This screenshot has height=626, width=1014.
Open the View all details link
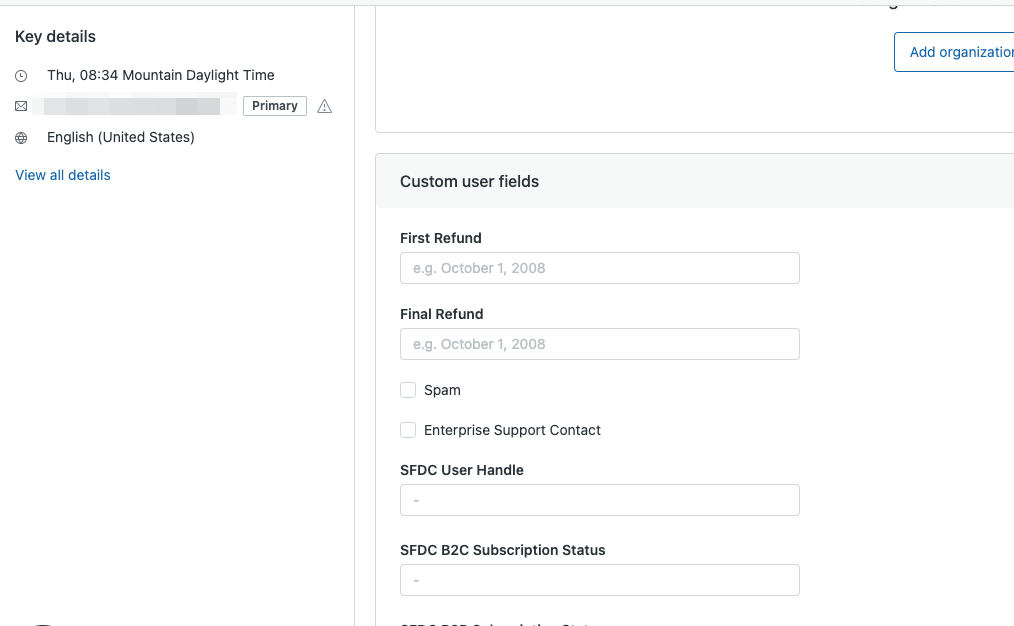pos(63,175)
